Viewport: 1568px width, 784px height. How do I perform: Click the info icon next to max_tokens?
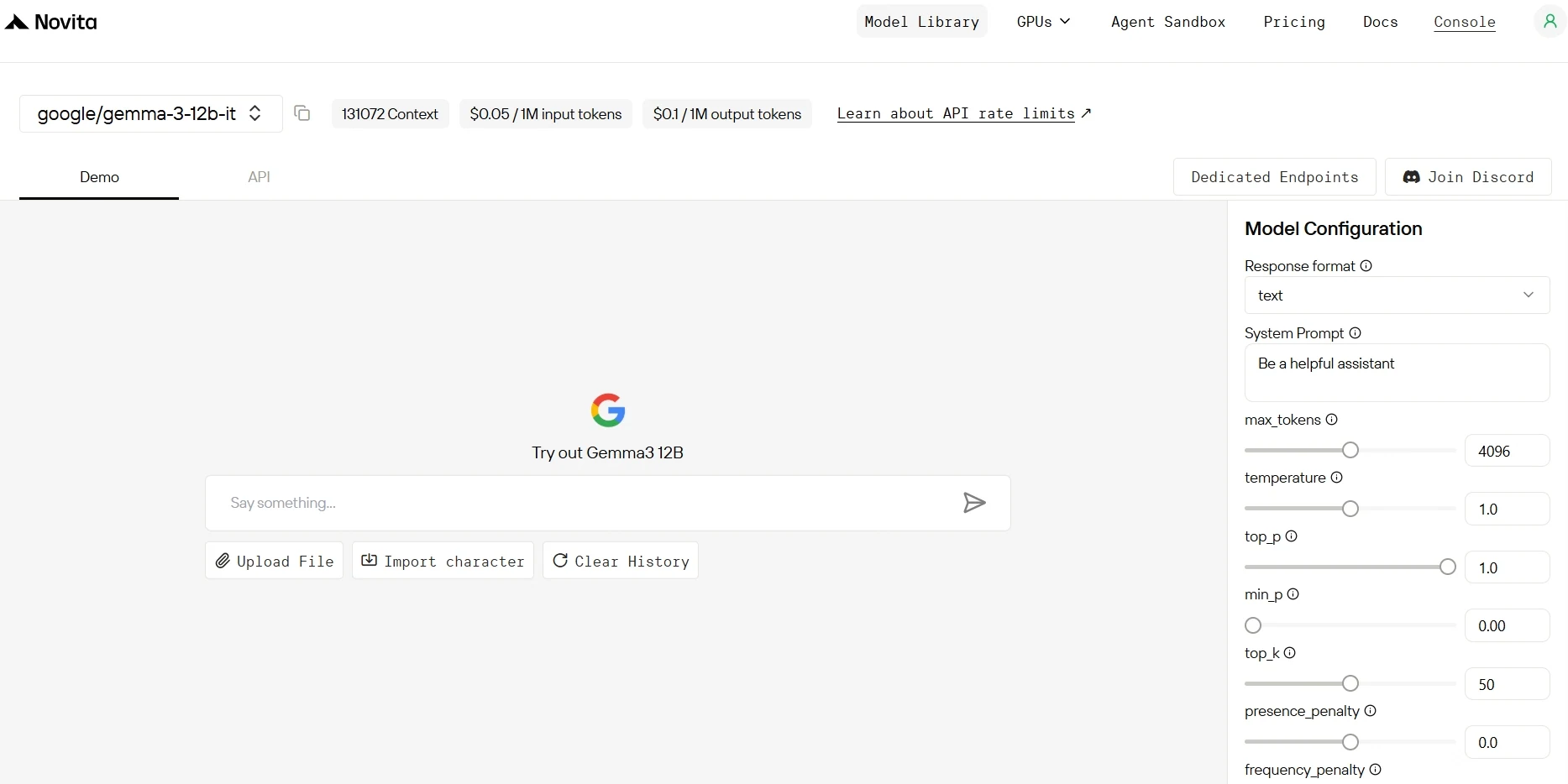pyautogui.click(x=1332, y=420)
